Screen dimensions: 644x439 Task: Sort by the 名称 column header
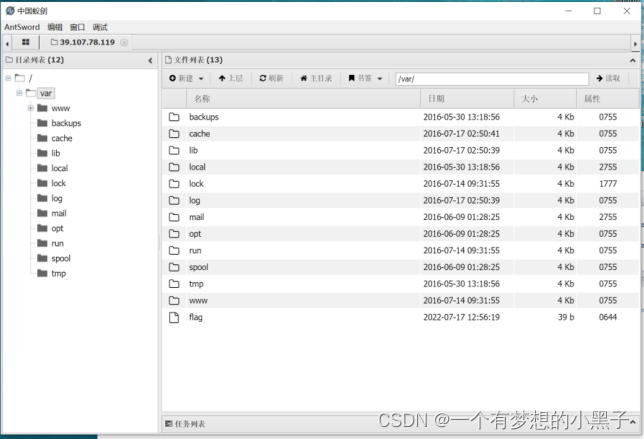point(303,99)
